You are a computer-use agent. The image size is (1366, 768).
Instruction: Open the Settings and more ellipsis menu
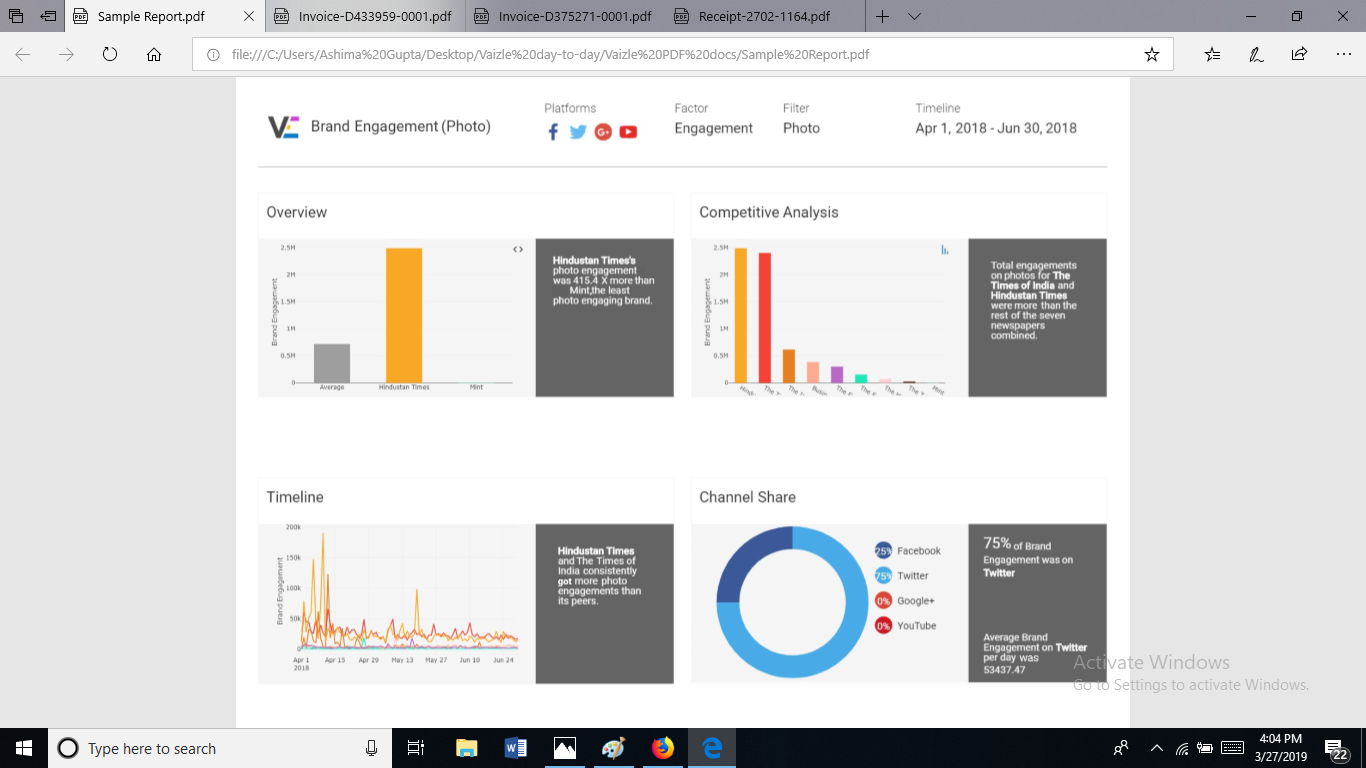tap(1343, 54)
